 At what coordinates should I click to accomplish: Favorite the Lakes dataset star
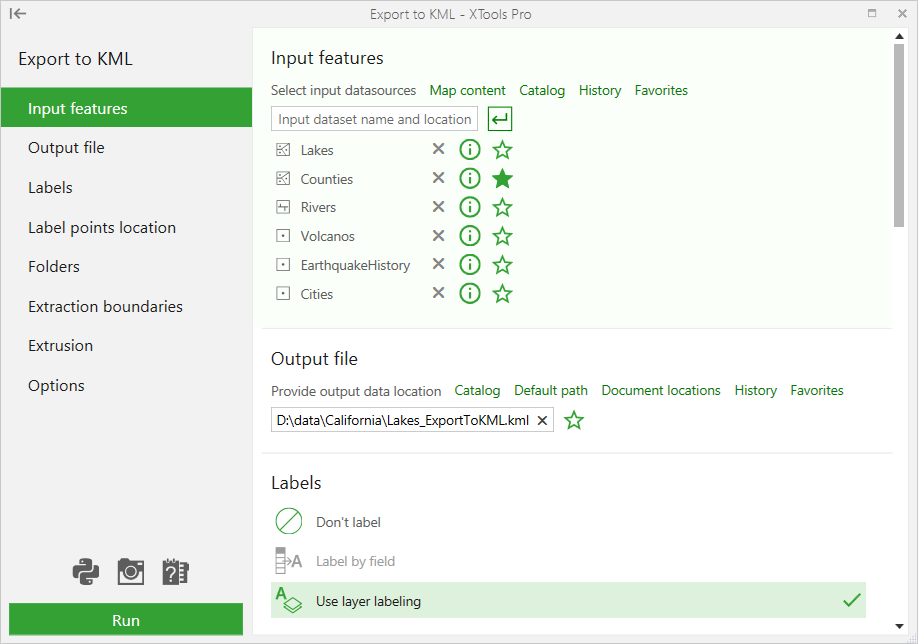(502, 149)
